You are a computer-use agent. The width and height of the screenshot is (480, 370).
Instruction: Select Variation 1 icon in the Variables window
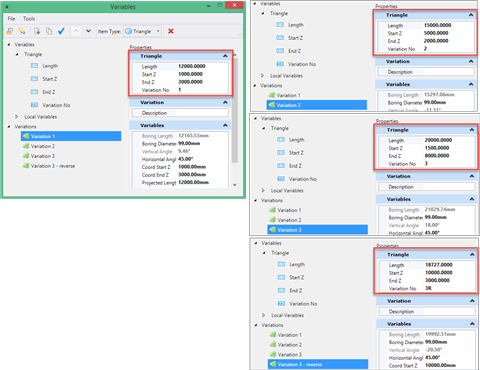point(26,136)
